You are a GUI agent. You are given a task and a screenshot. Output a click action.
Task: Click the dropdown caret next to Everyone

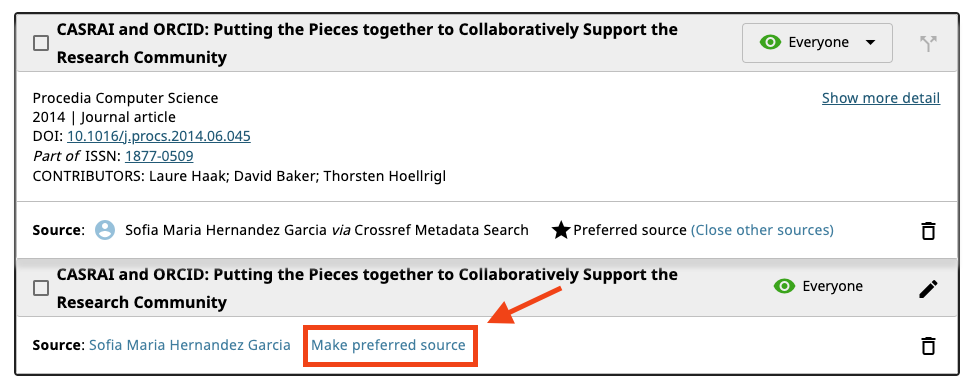pyautogui.click(x=870, y=43)
